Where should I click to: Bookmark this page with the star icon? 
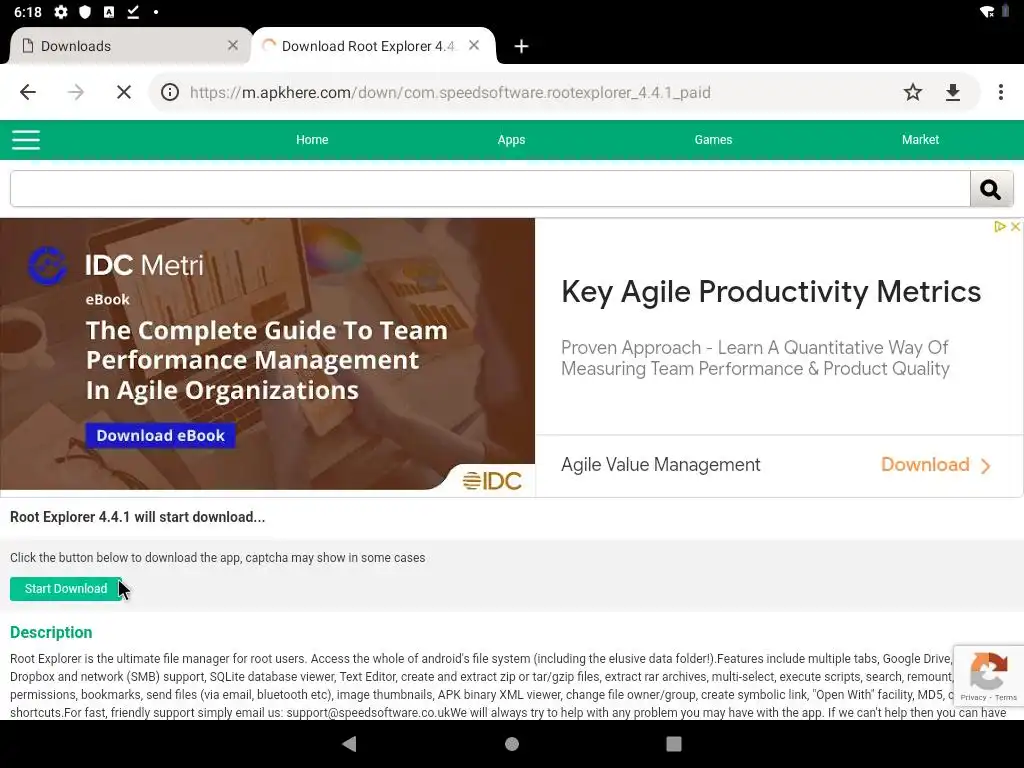click(912, 92)
